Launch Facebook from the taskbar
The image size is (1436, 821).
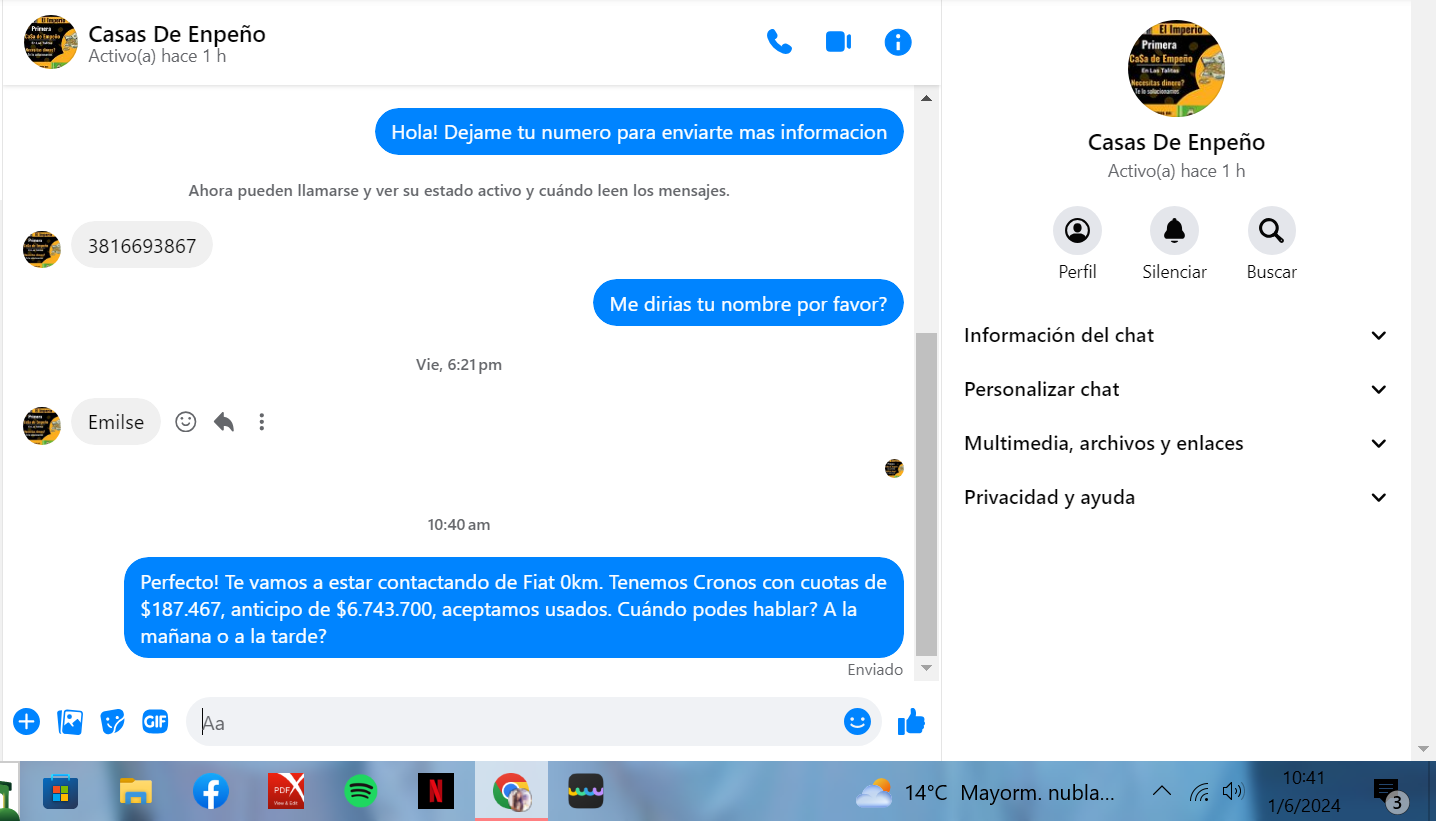(x=211, y=792)
